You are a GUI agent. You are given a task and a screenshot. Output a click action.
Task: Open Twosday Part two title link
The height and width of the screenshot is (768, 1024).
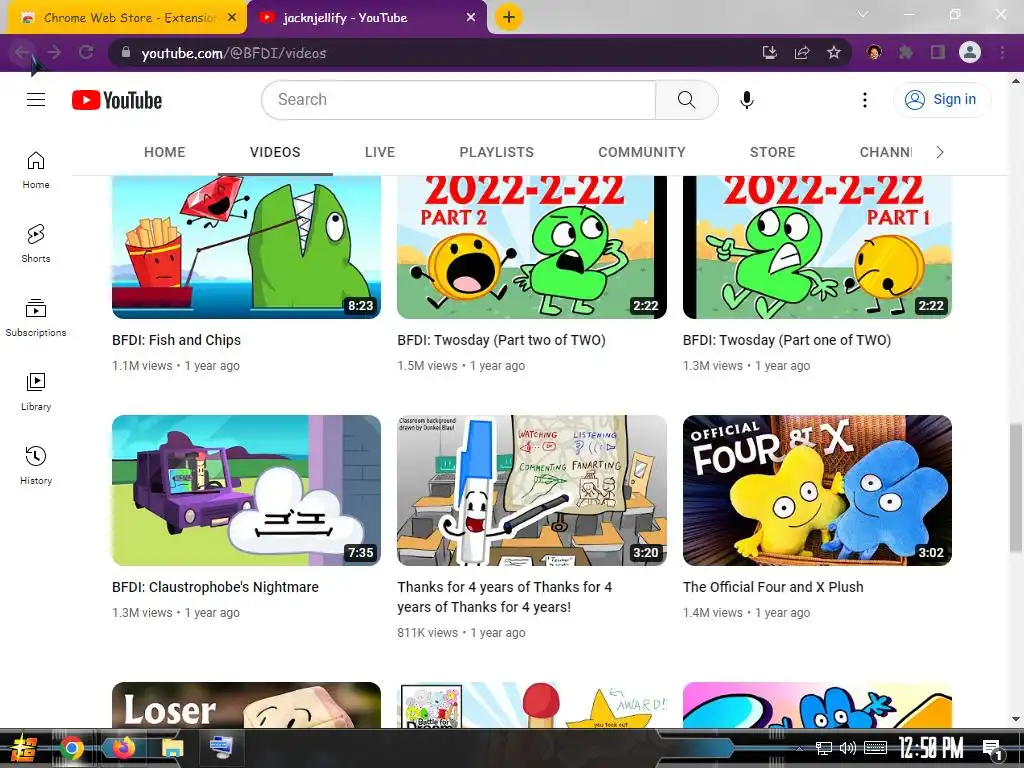(502, 340)
